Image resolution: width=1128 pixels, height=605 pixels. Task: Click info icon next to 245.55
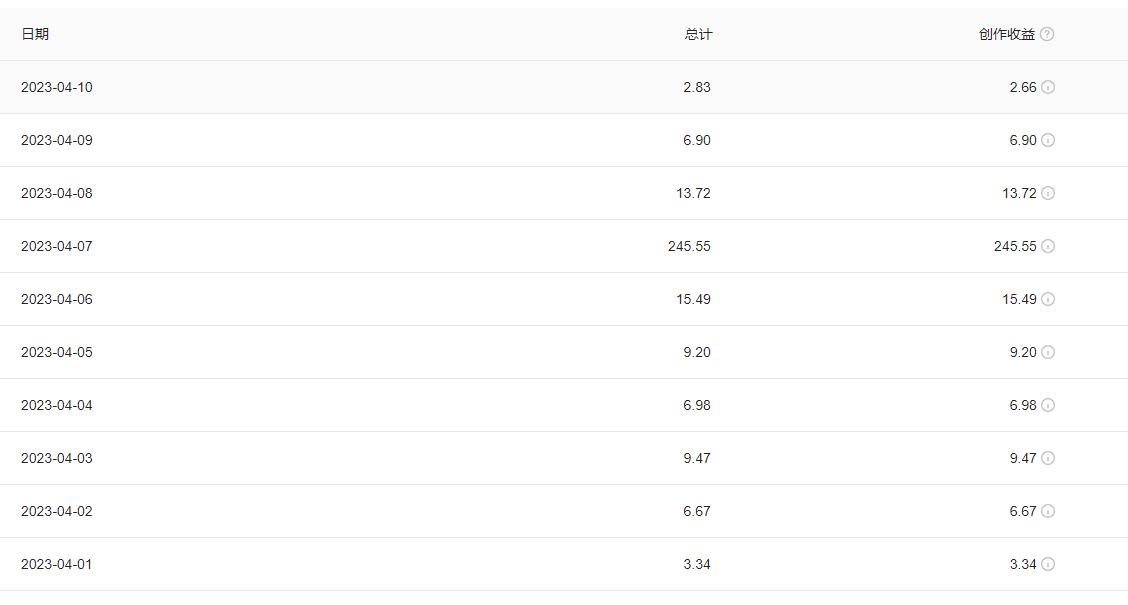1048,246
